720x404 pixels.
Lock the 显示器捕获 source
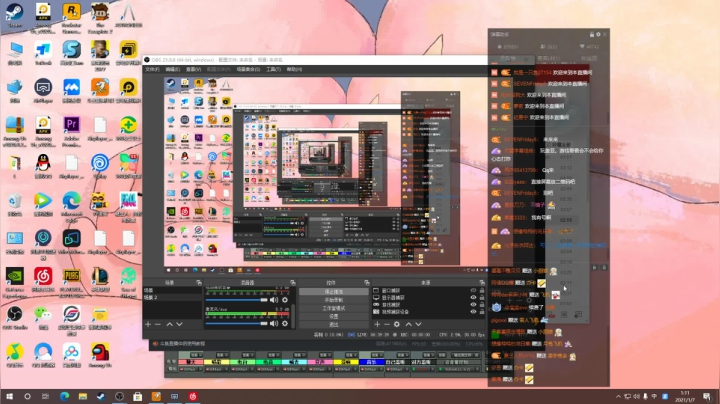(482, 297)
